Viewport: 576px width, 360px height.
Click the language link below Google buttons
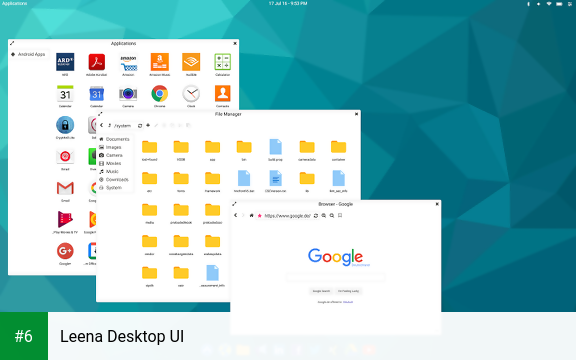pyautogui.click(x=348, y=302)
